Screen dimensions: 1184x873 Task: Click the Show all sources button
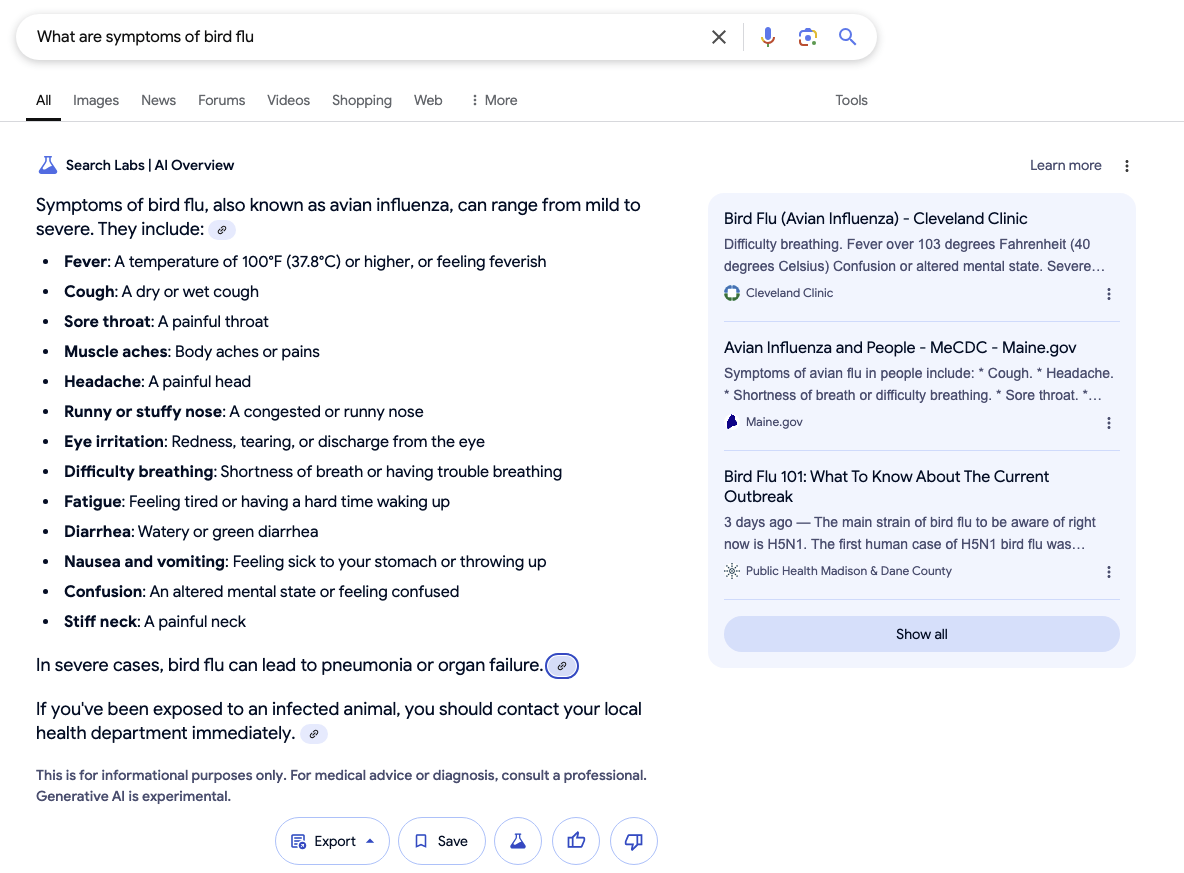coord(921,633)
